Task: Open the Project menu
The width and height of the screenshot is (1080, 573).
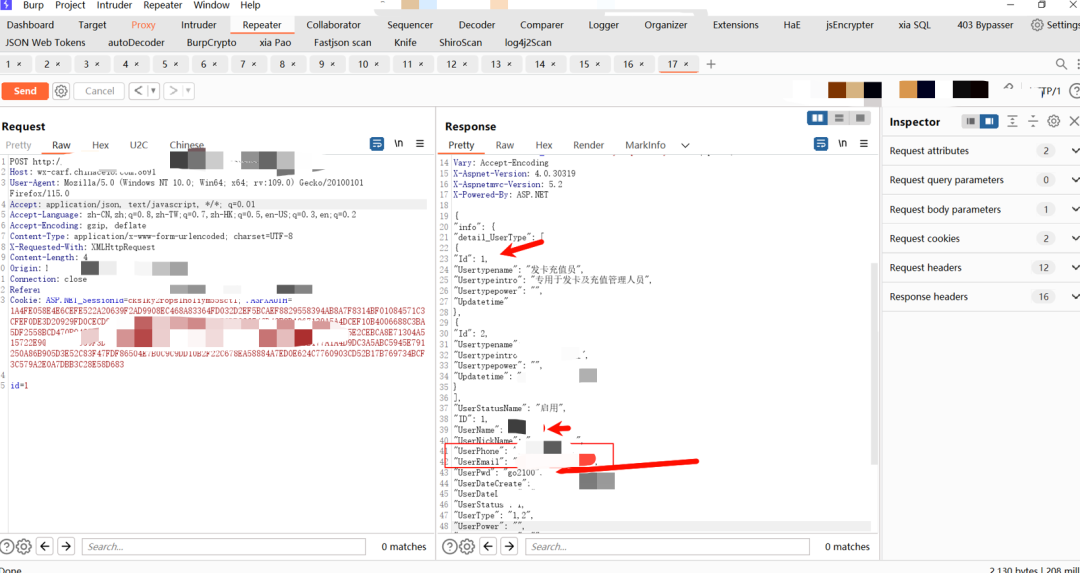Action: tap(70, 6)
